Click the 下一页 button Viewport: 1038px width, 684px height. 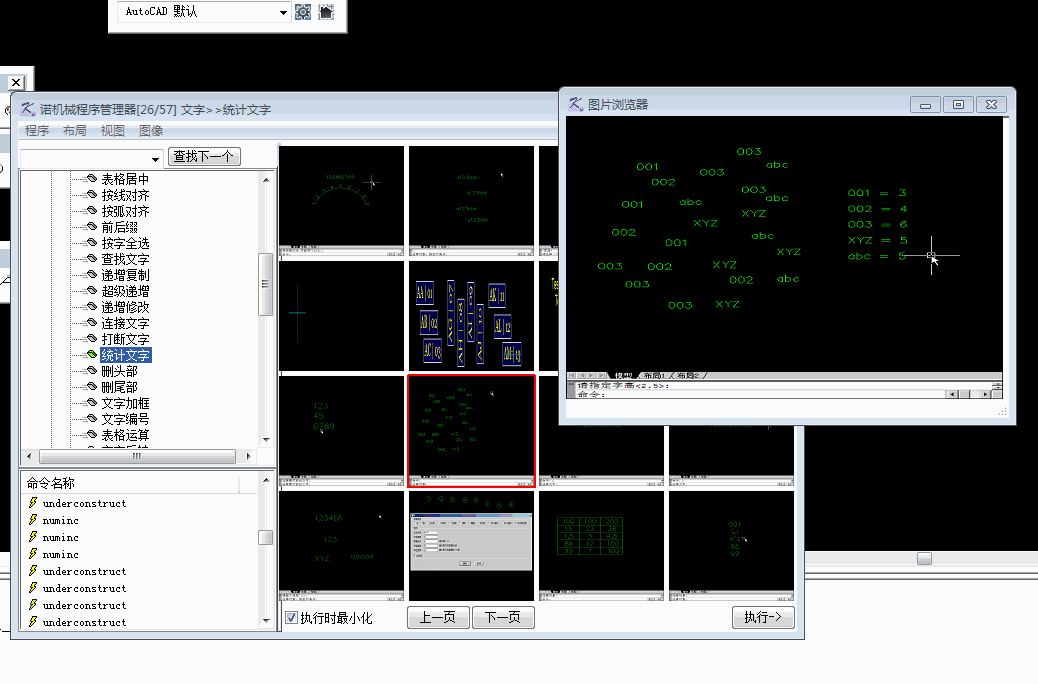pos(503,617)
